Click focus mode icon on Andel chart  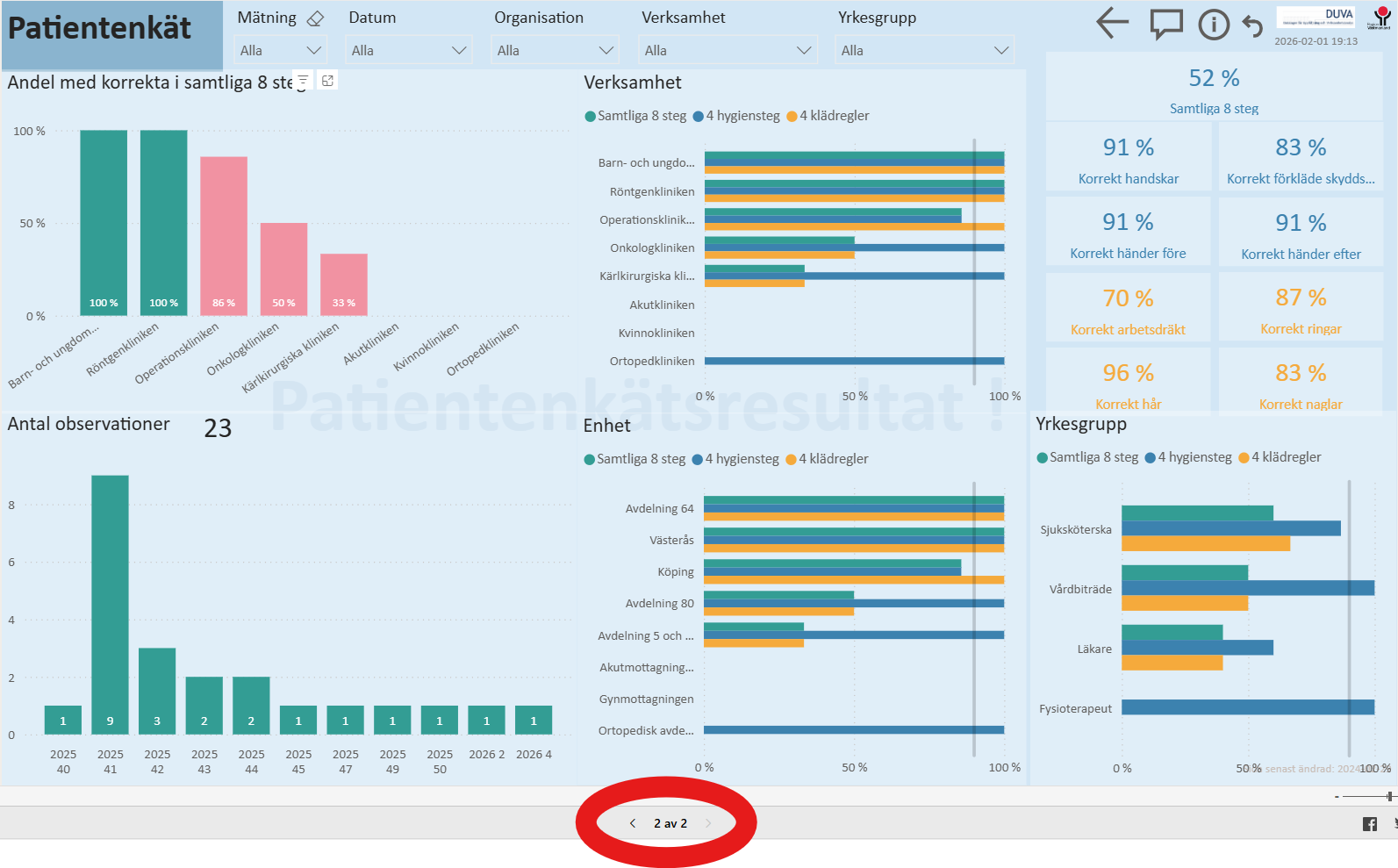[x=327, y=81]
